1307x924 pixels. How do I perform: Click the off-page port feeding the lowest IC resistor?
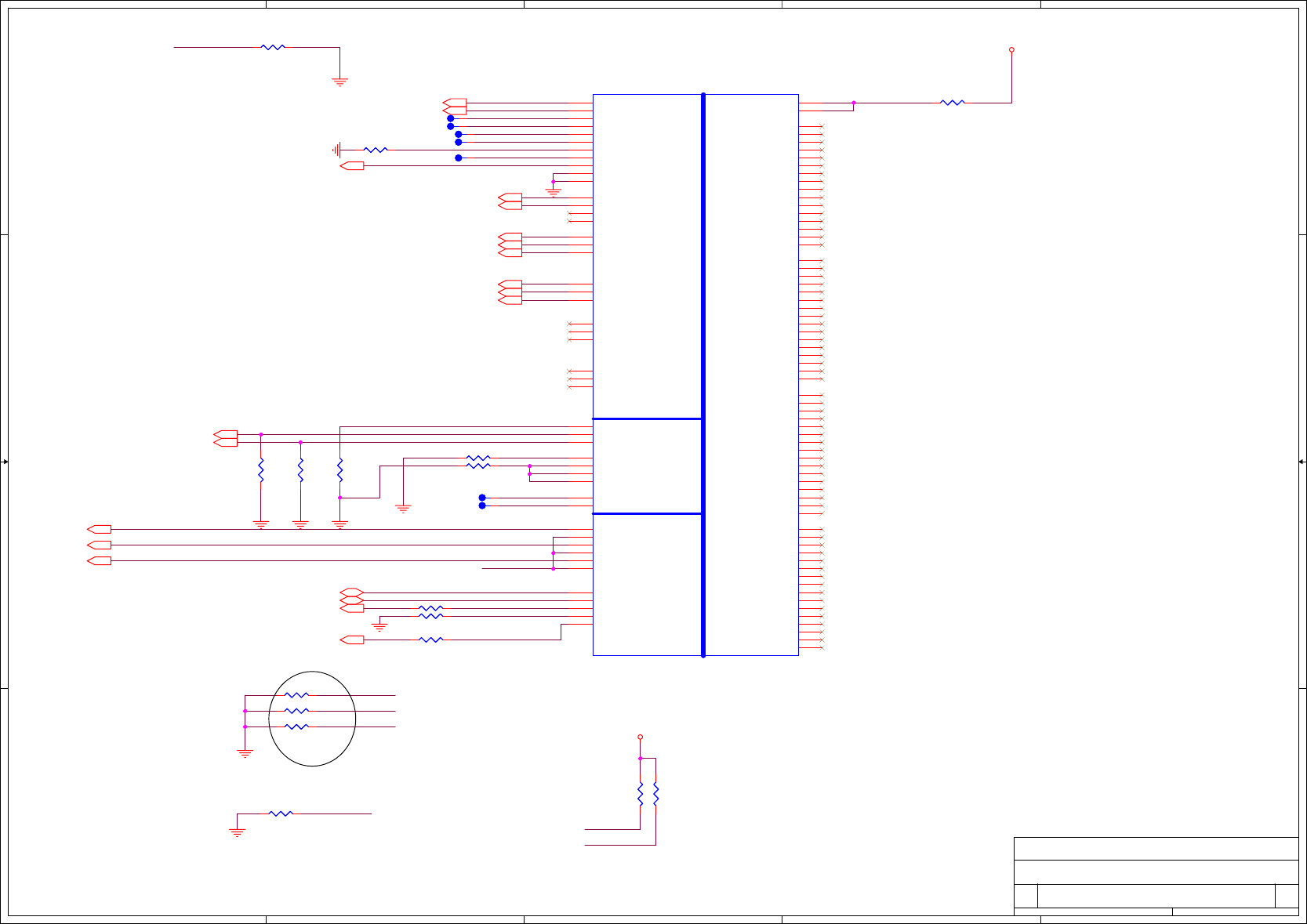352,640
